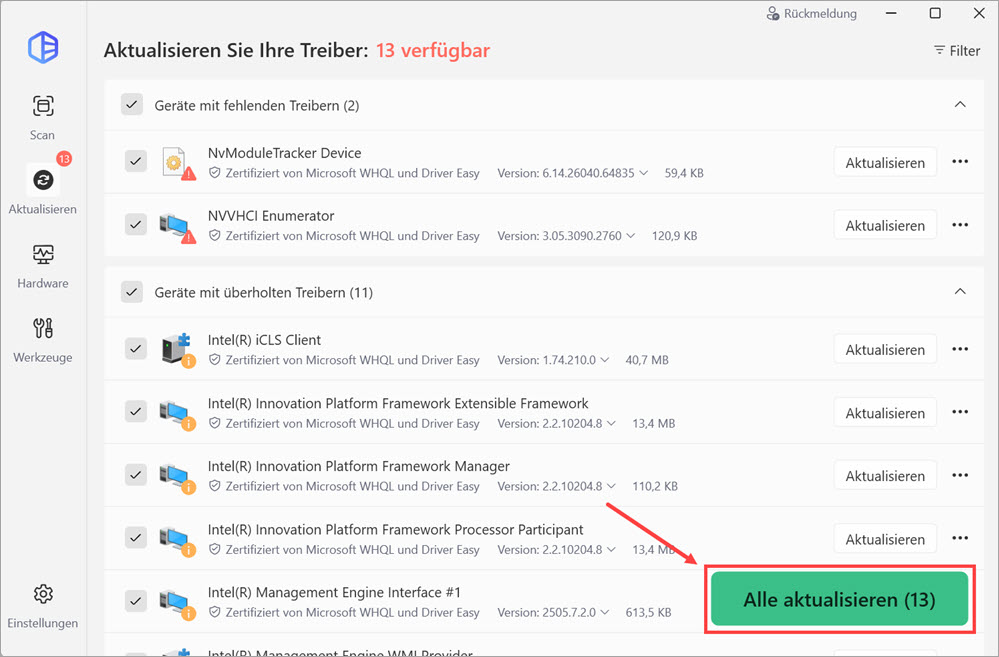Open more options for Framework Processor Participant

(960, 538)
